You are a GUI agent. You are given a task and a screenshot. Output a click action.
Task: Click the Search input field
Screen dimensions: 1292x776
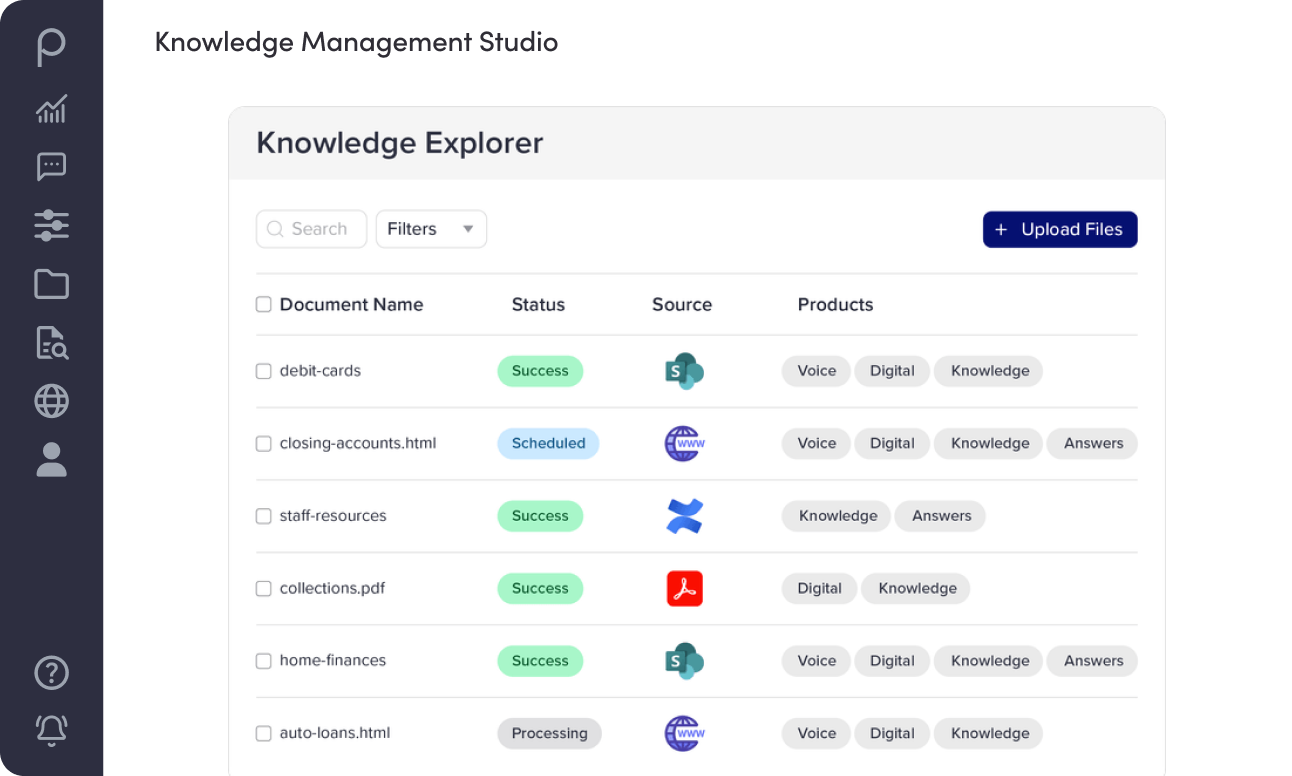click(x=318, y=229)
